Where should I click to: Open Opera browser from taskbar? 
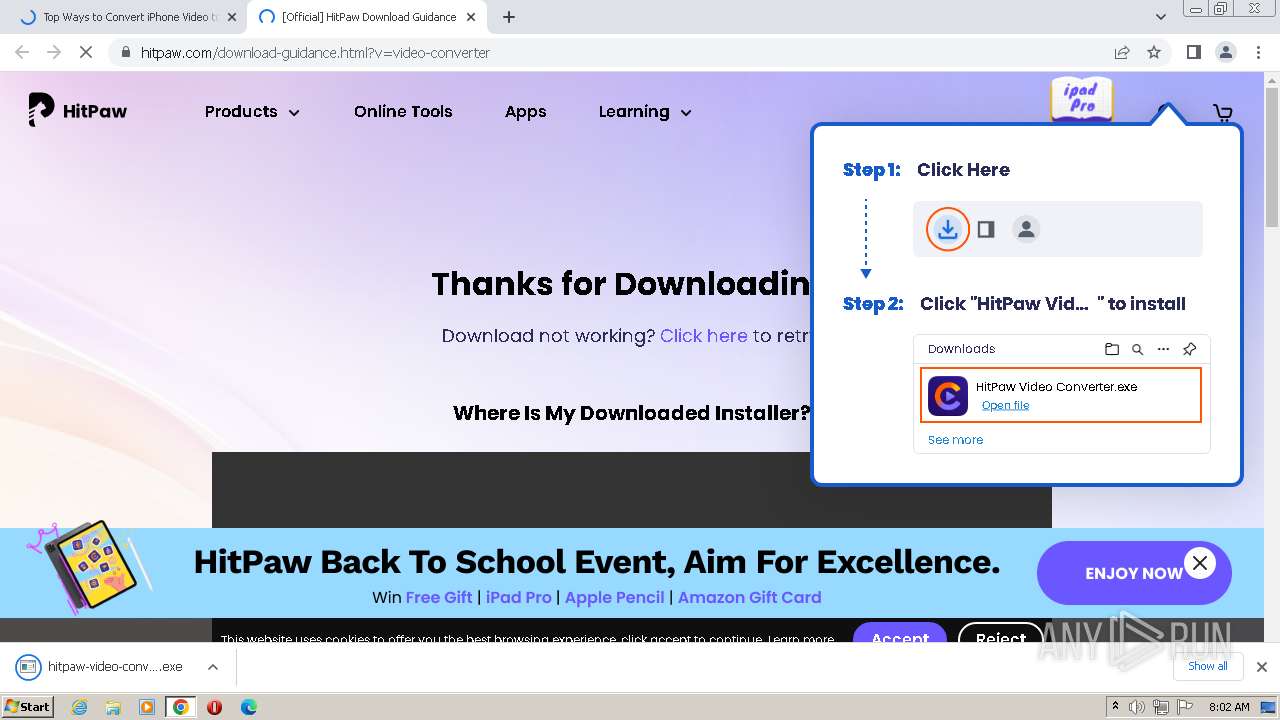tap(214, 706)
